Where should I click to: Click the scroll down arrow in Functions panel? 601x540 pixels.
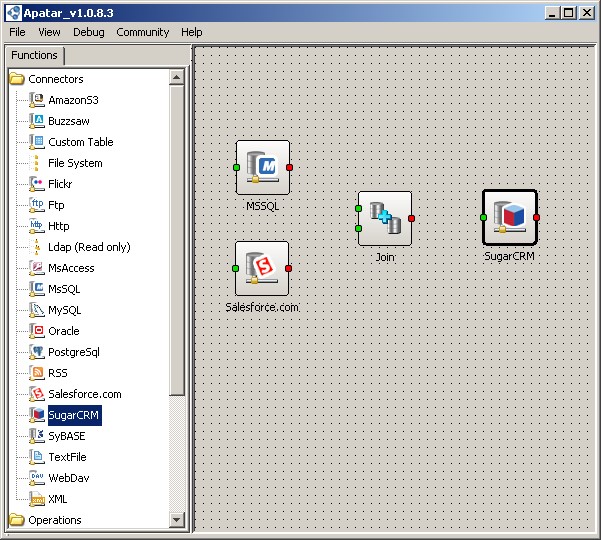(x=176, y=520)
